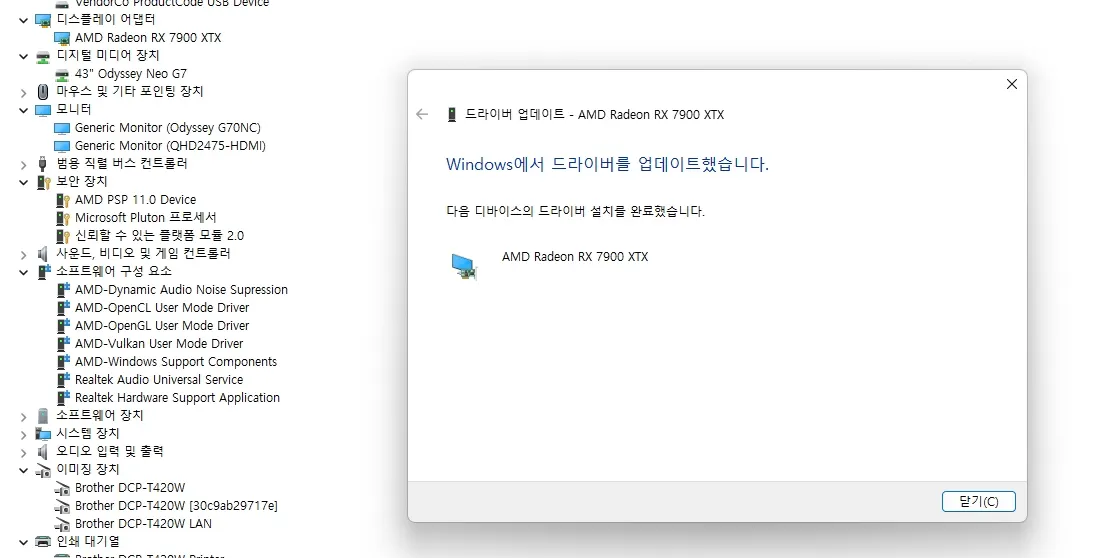Click the 43" Odyssey Neo G7 device icon
This screenshot has width=1106, height=558.
tap(62, 74)
